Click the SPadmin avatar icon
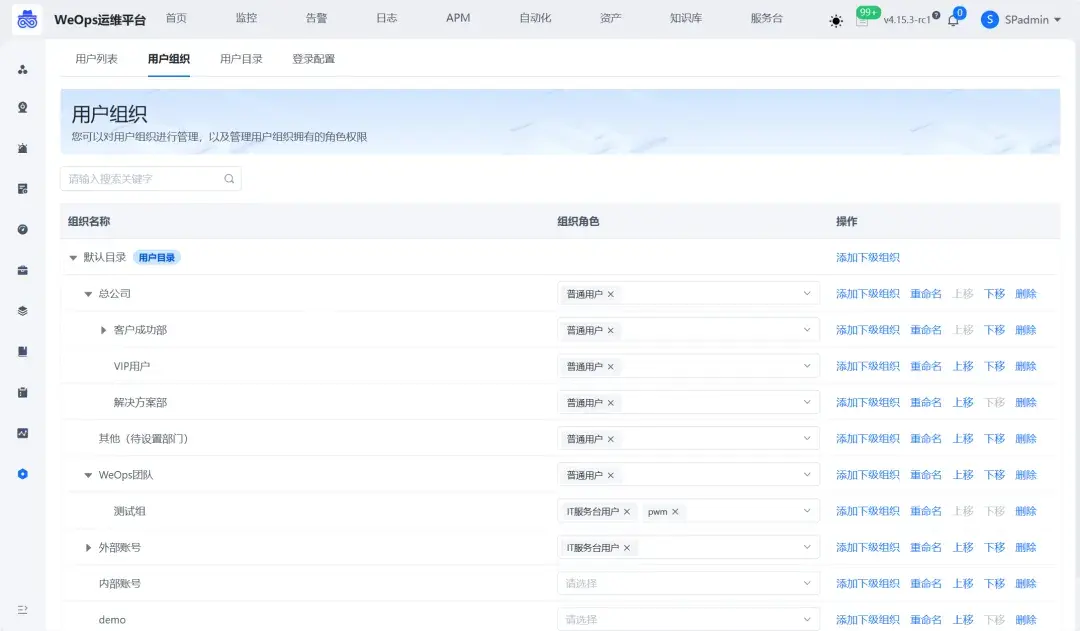 990,19
